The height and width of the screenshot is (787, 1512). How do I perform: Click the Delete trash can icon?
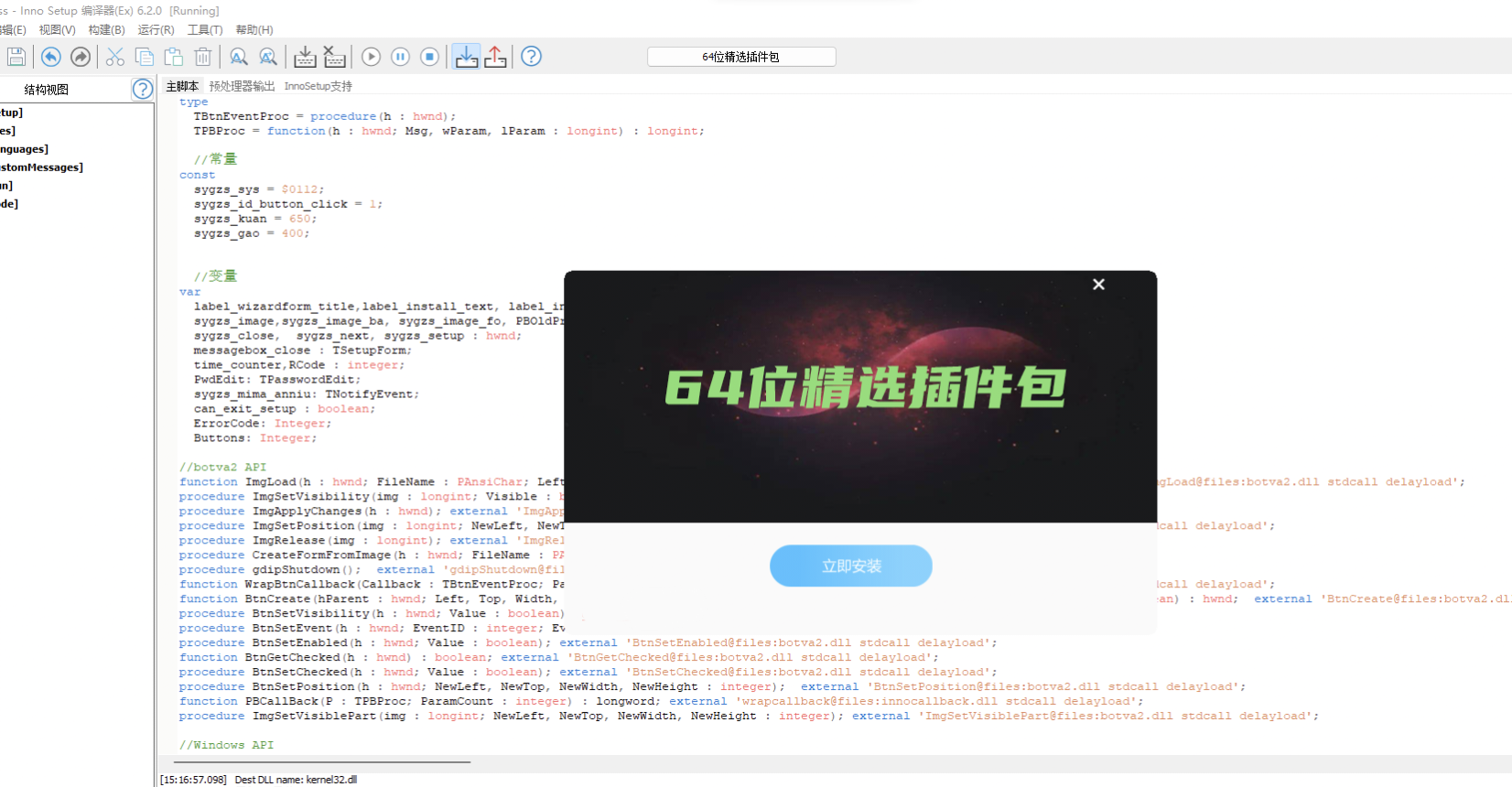coord(203,57)
